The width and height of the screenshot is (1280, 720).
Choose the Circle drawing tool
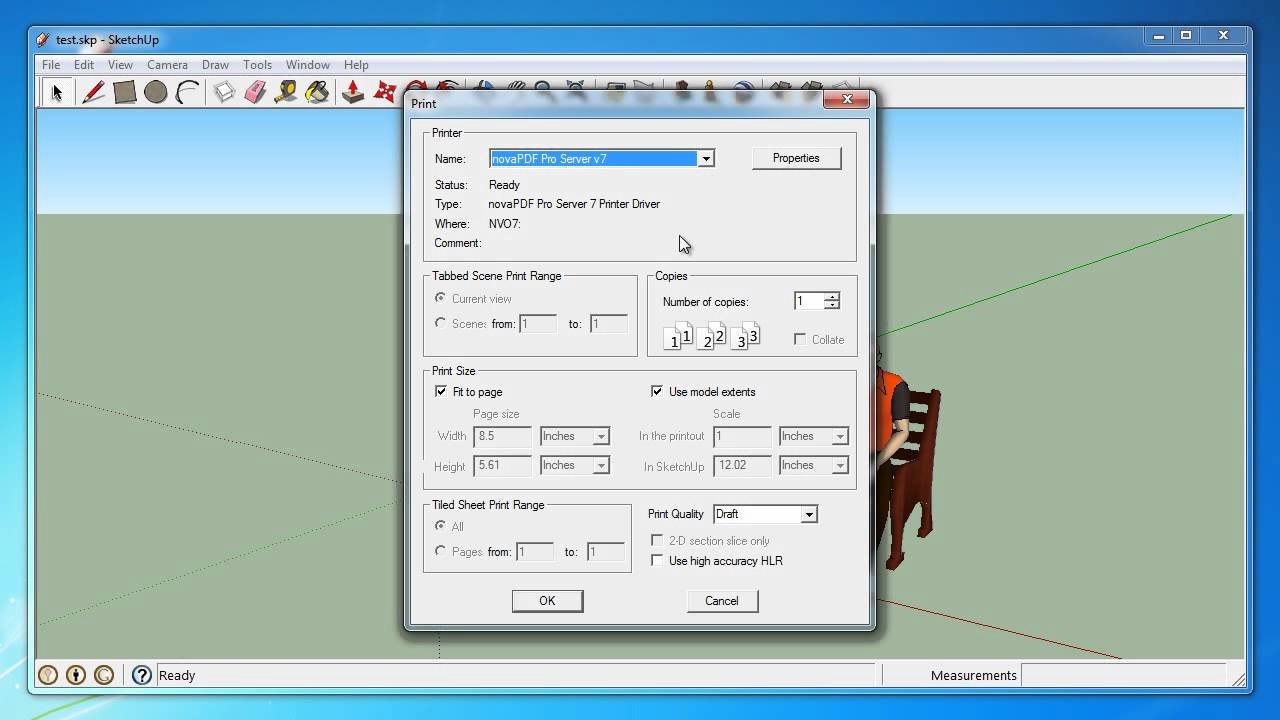tap(155, 93)
